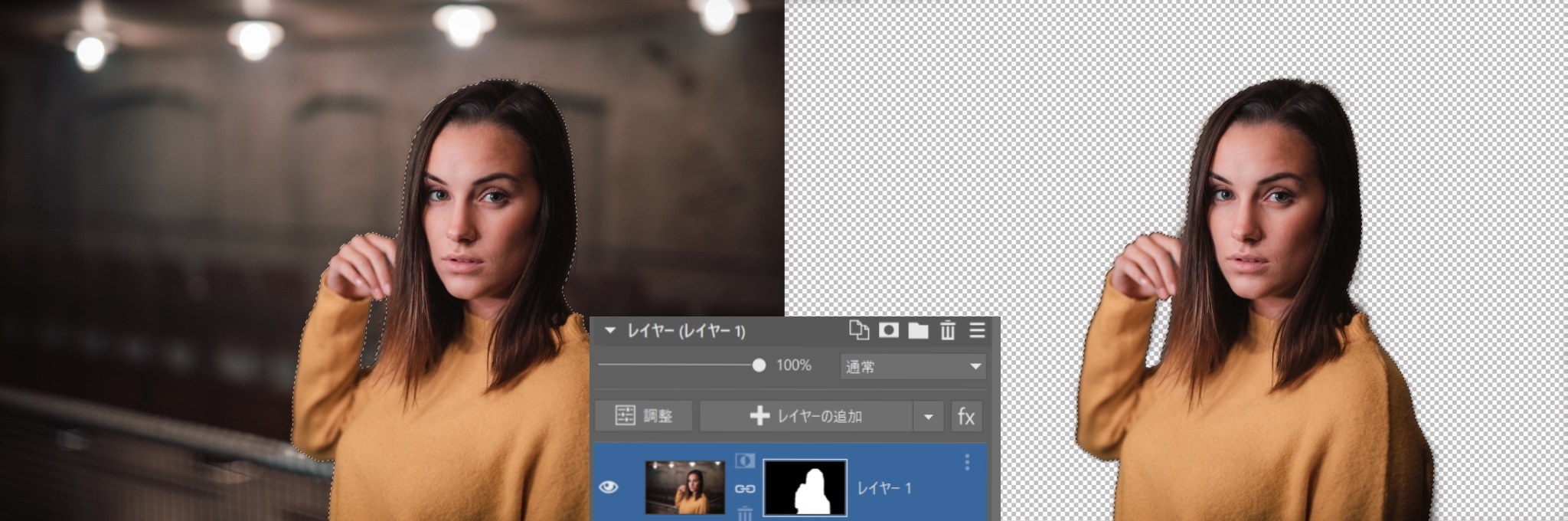Screen dimensions: 1568x521
Task: Click the add mask icon in panel header
Action: [889, 330]
